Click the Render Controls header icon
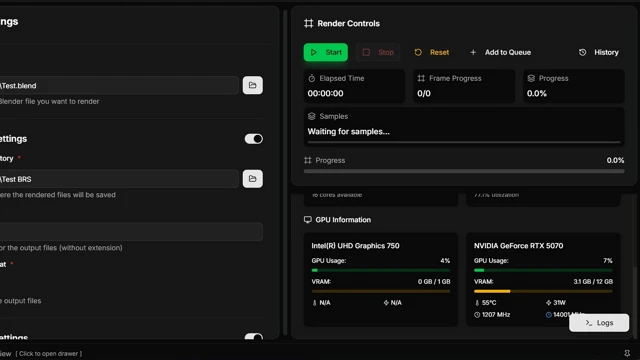Image resolution: width=640 pixels, height=360 pixels. pos(309,23)
